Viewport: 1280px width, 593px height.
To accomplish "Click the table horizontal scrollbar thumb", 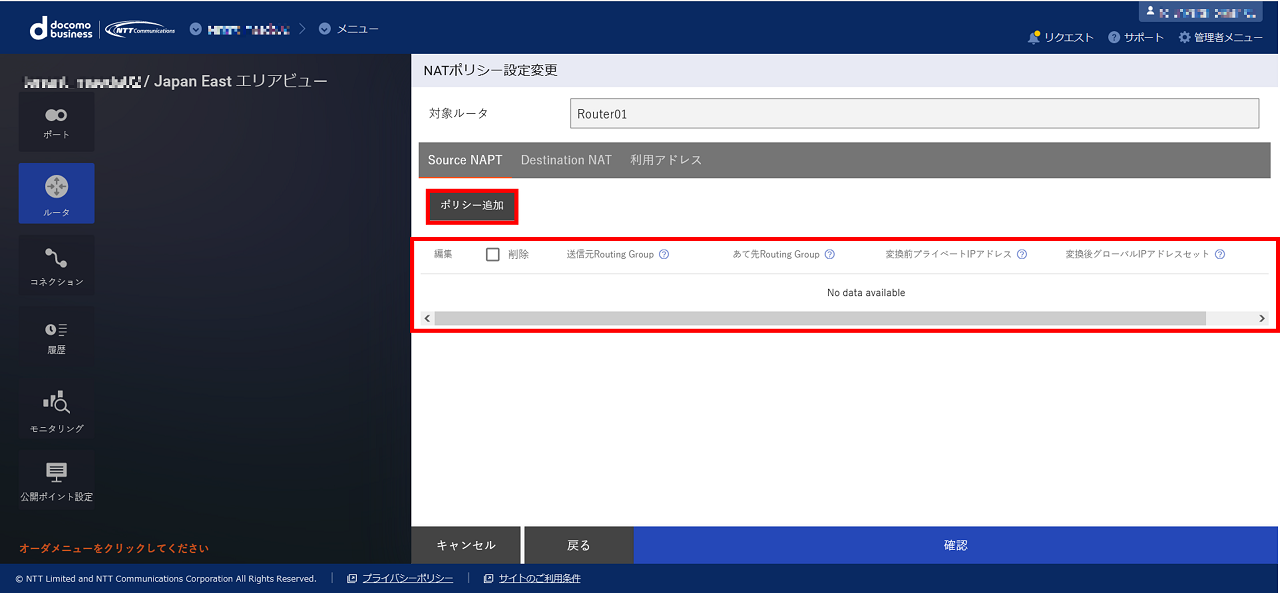I will pos(820,318).
